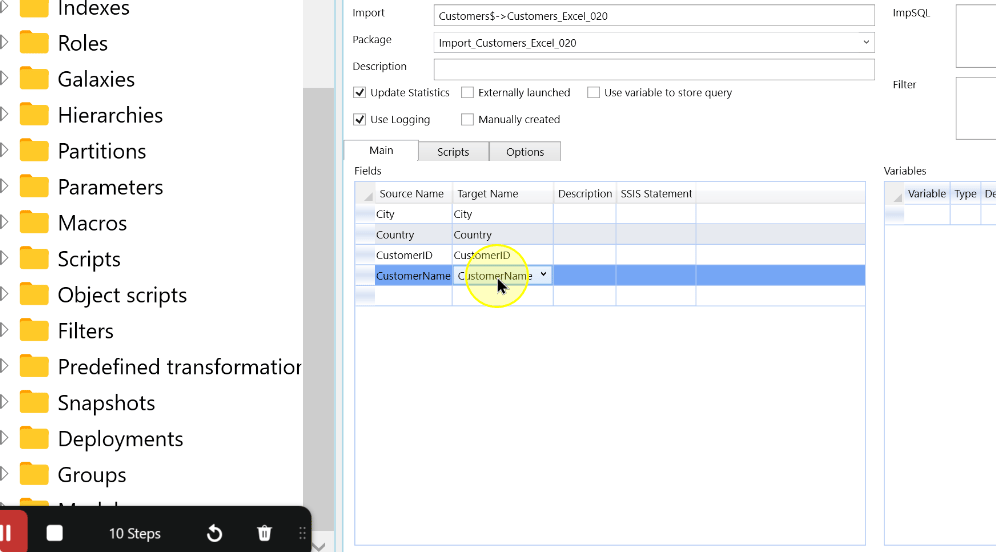Switch to the Options tab
The image size is (996, 552).
pos(525,152)
